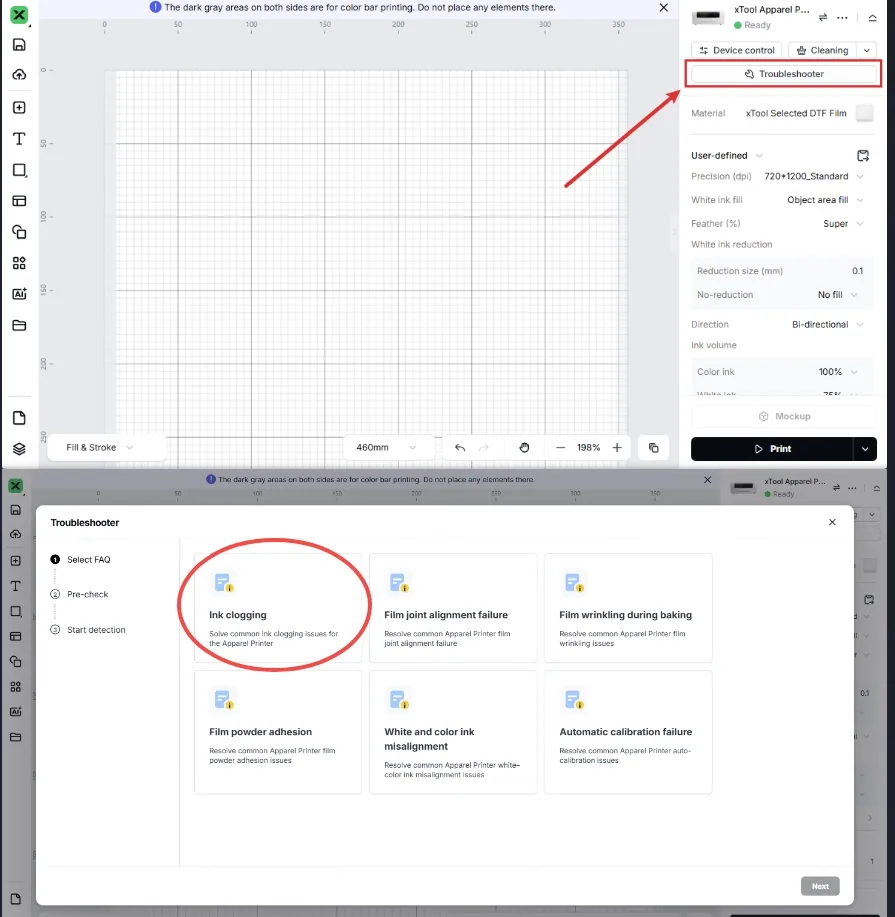Select the Film joint alignment failure card

[453, 608]
